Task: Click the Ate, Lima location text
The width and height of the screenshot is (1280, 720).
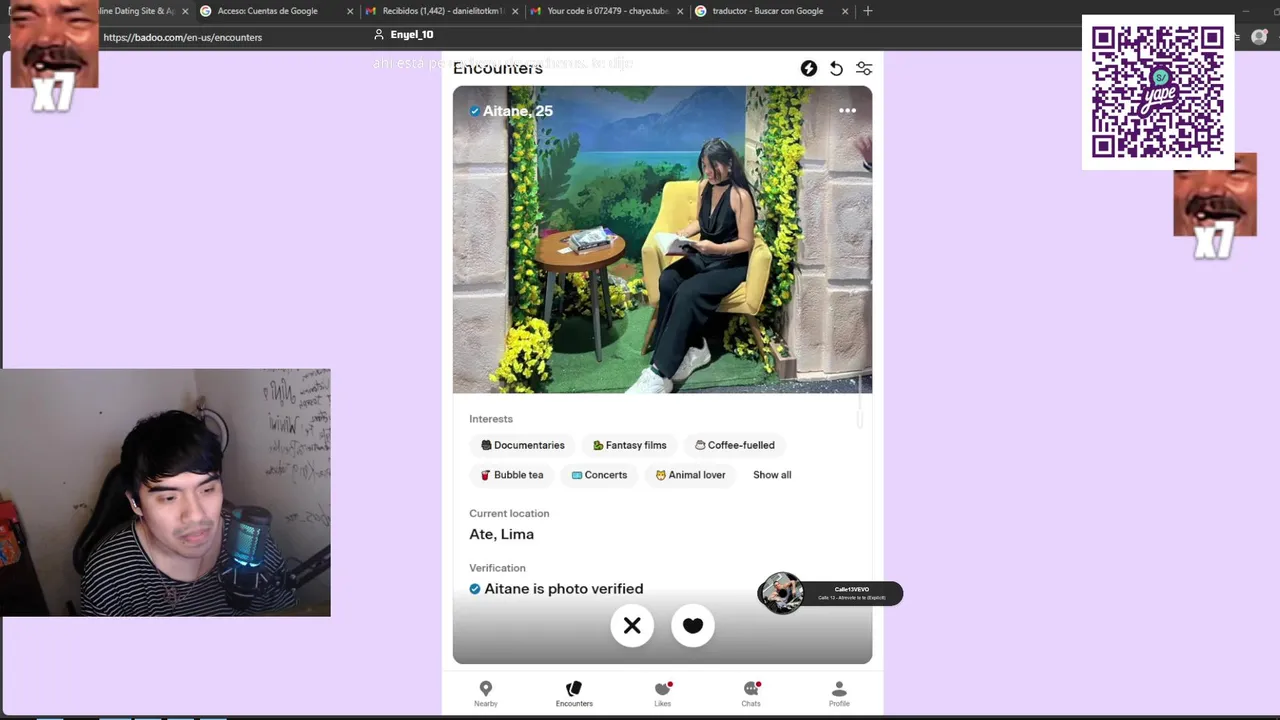Action: [501, 534]
